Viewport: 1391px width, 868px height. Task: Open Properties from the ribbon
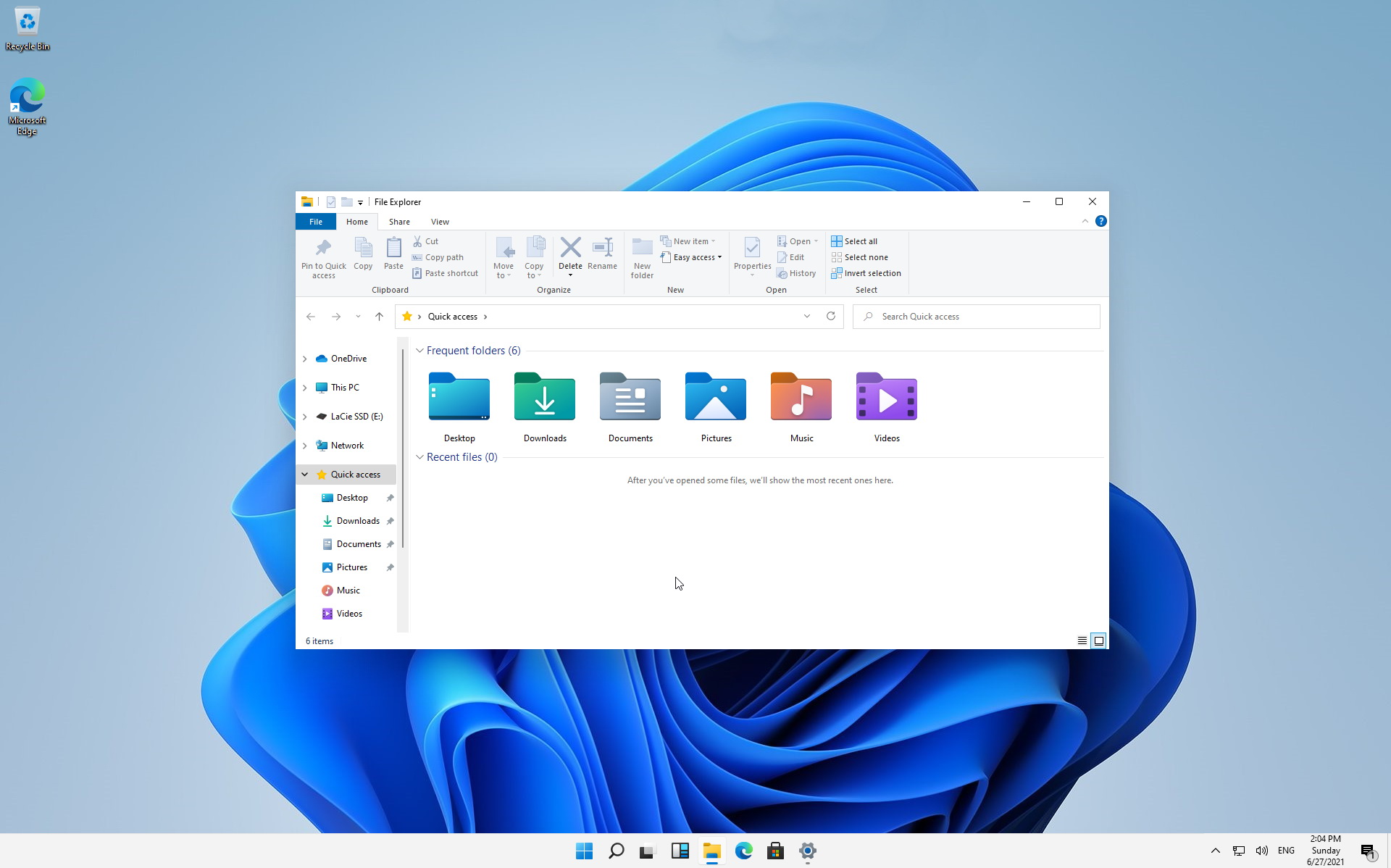752,249
